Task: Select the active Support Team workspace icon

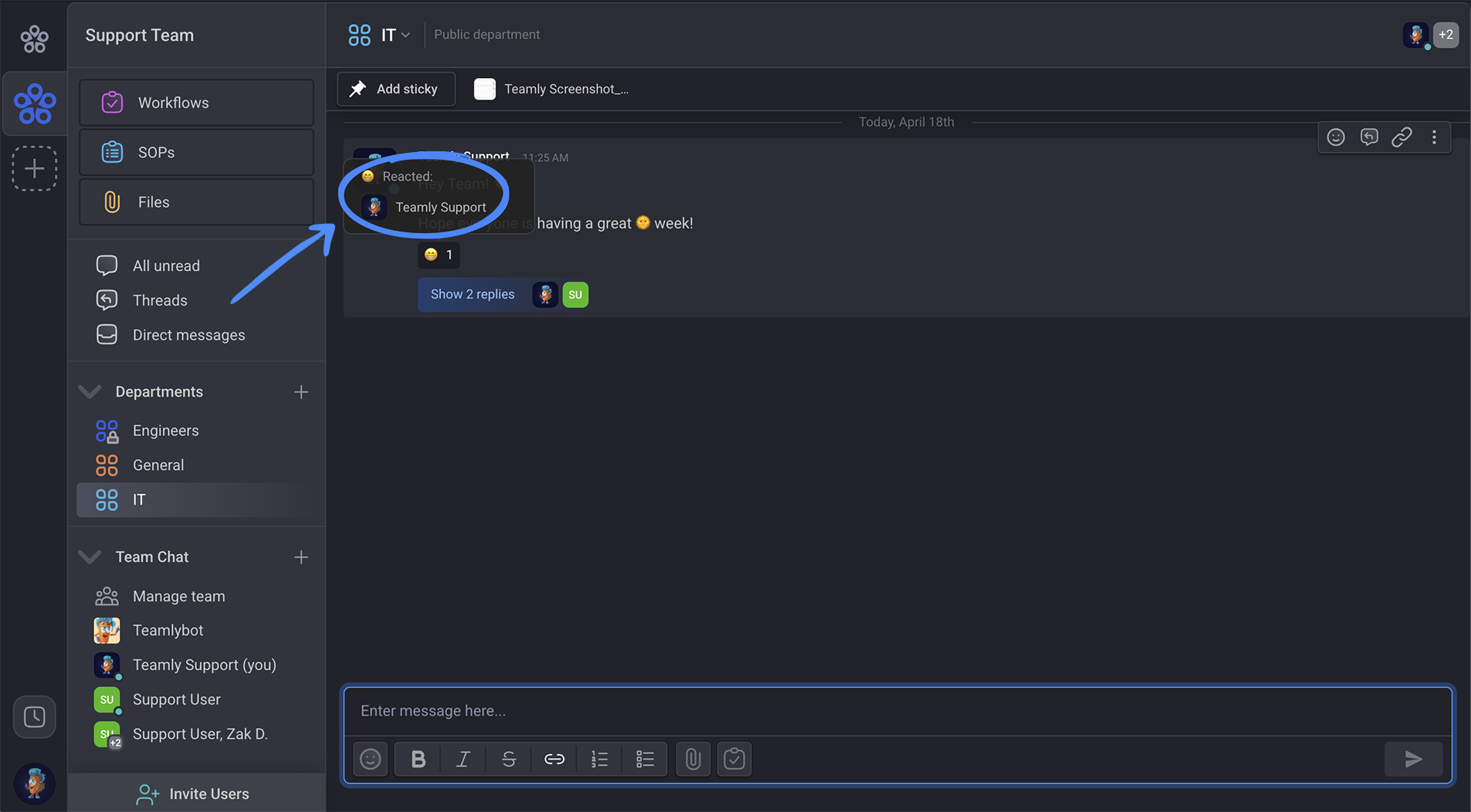Action: coord(35,104)
